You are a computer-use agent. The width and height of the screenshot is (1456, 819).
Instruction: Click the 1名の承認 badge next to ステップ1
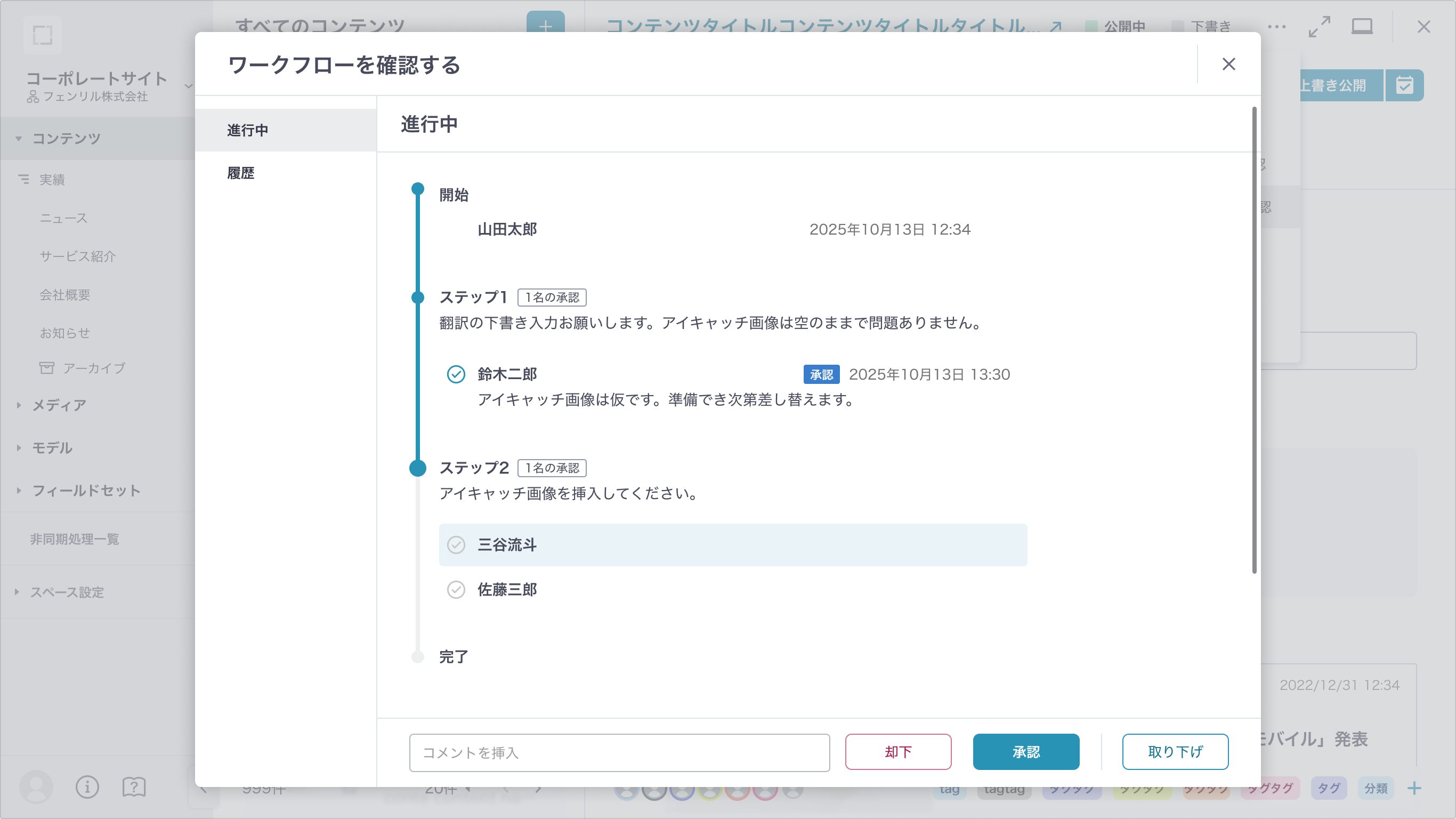click(x=552, y=298)
